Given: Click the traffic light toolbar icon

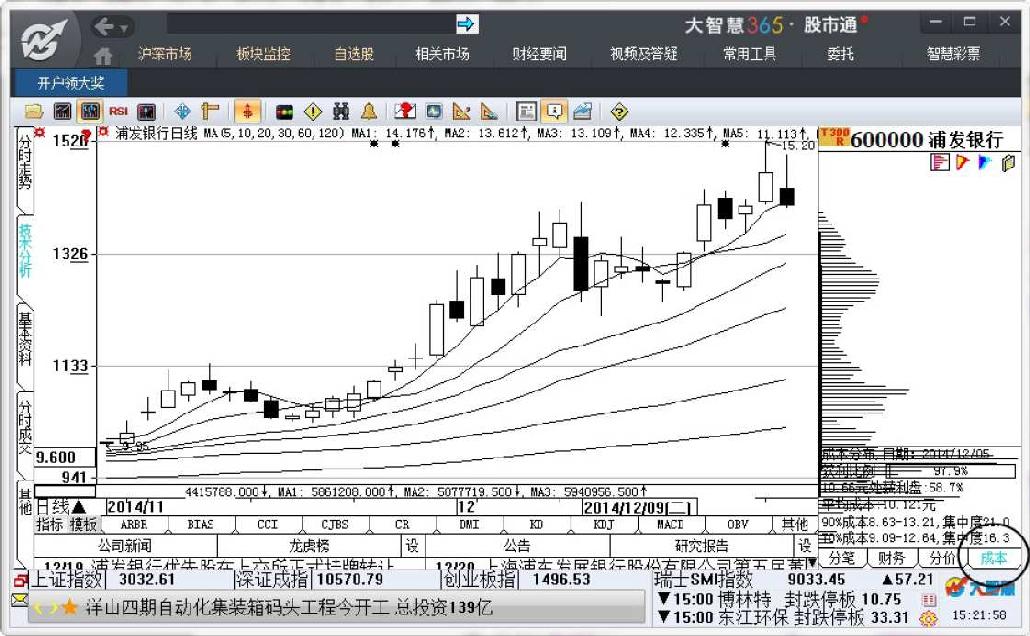Looking at the screenshot, I should pos(284,112).
